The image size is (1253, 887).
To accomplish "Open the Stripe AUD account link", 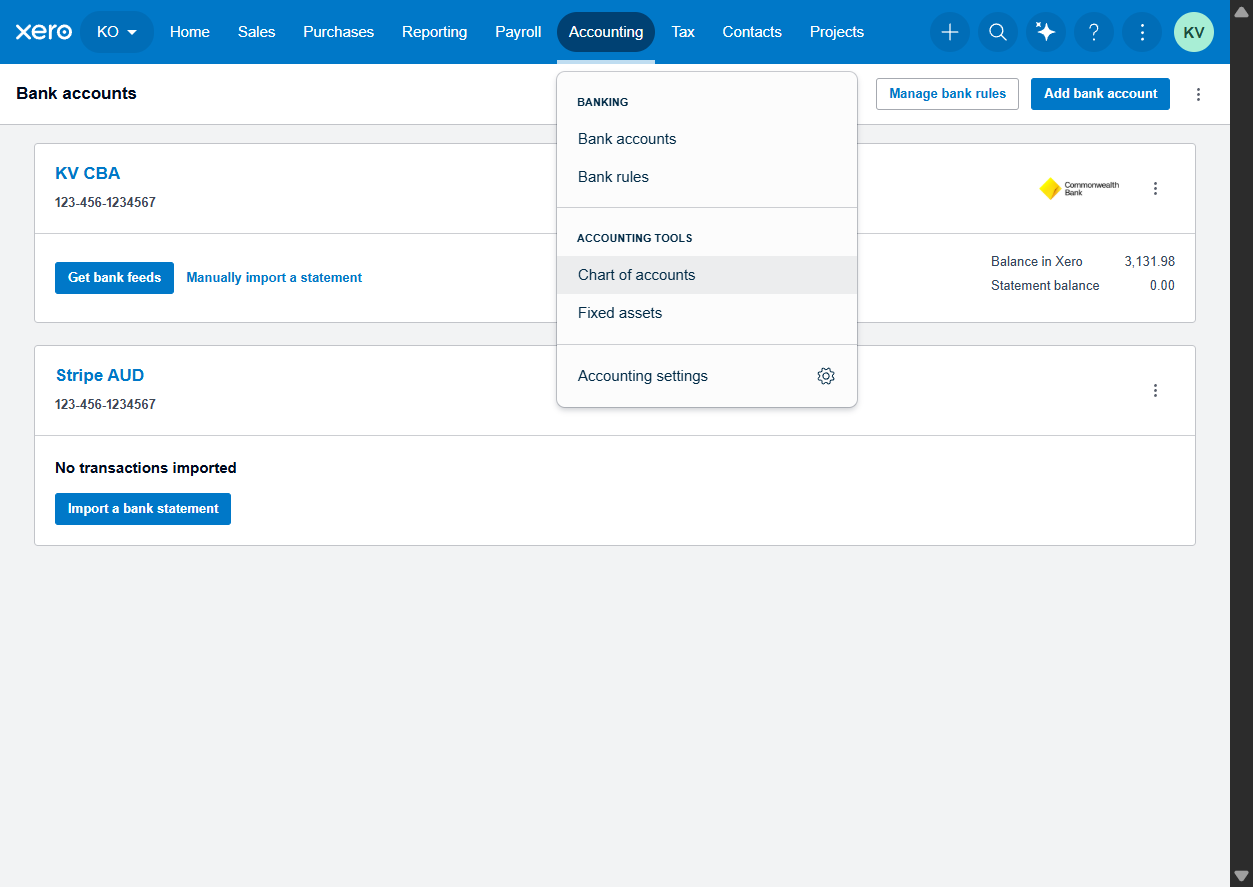I will click(x=100, y=376).
